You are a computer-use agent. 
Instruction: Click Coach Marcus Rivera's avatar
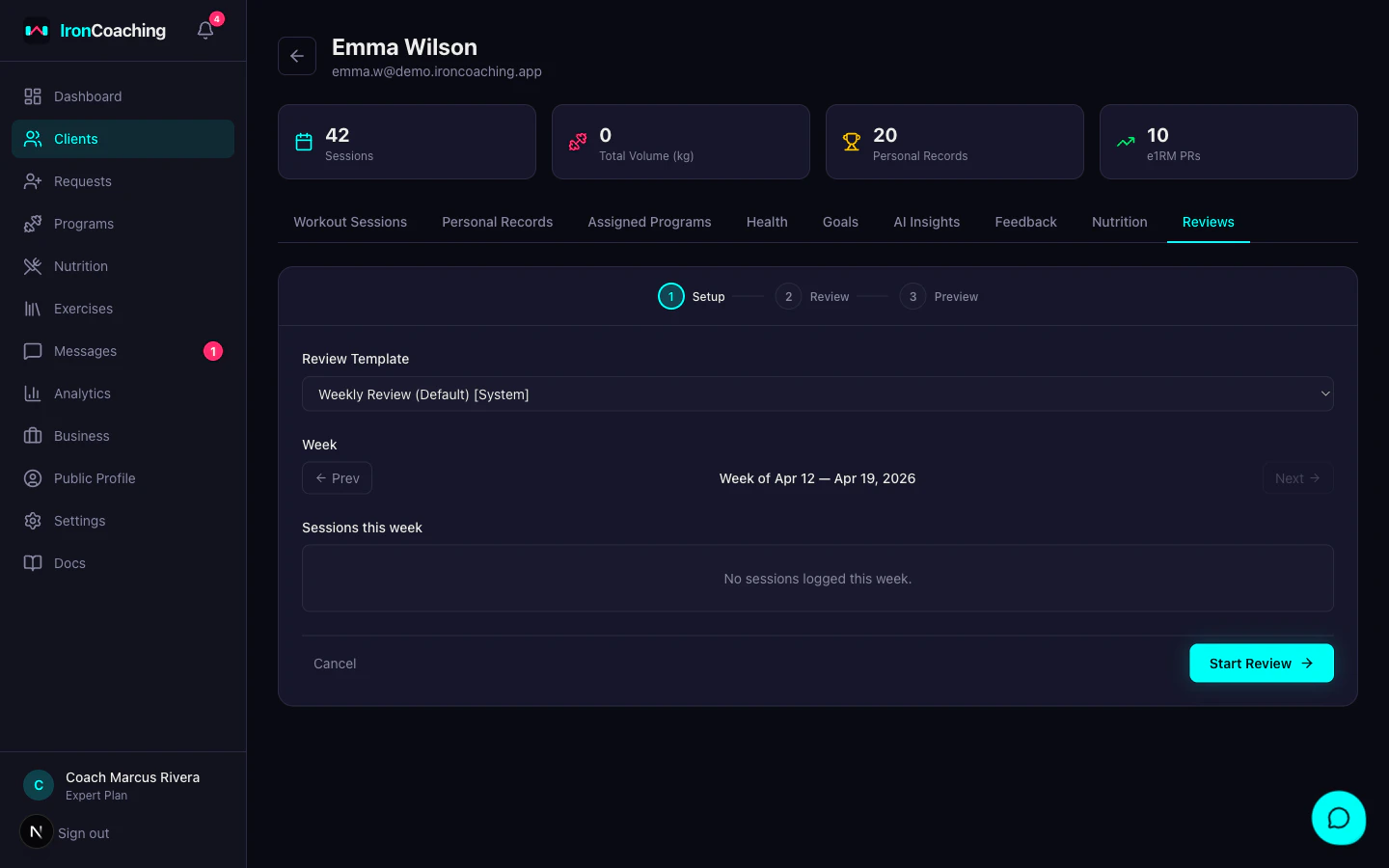(38, 785)
